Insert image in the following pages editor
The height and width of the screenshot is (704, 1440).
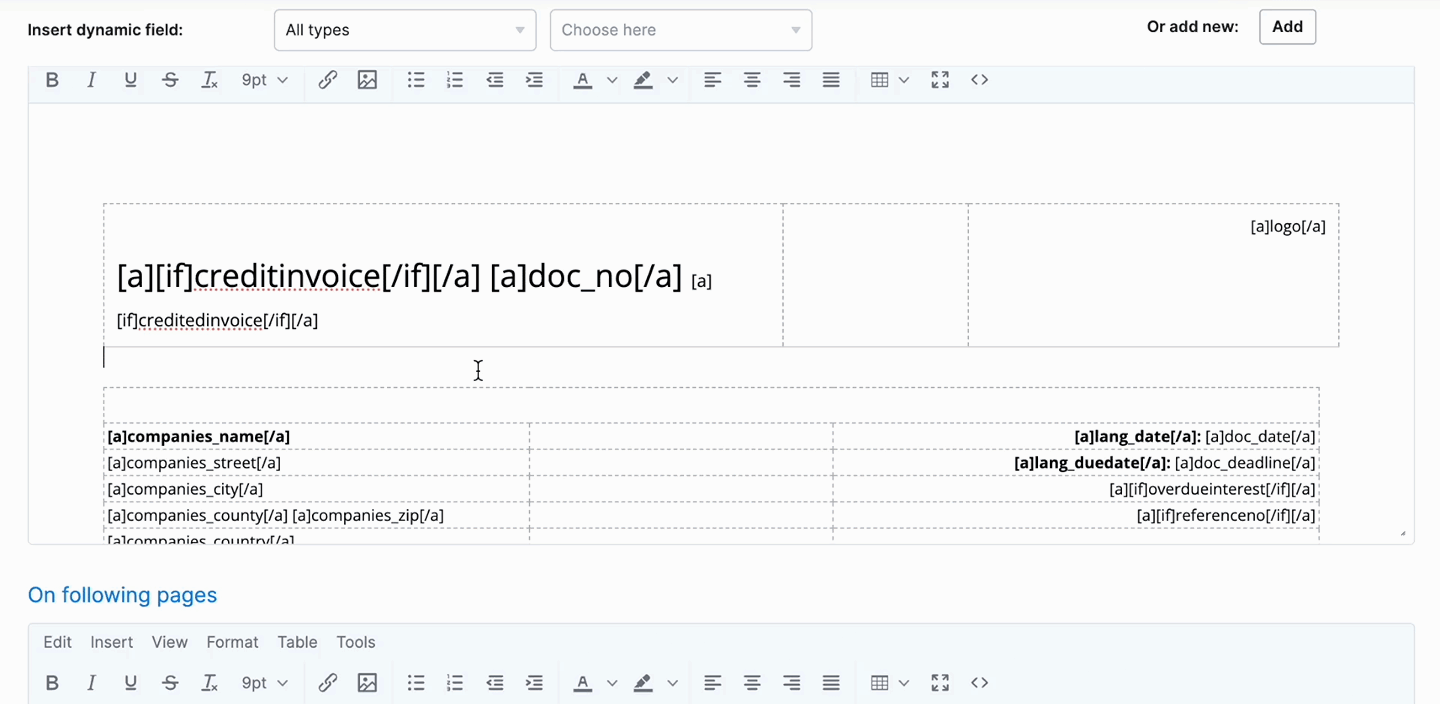(x=367, y=683)
